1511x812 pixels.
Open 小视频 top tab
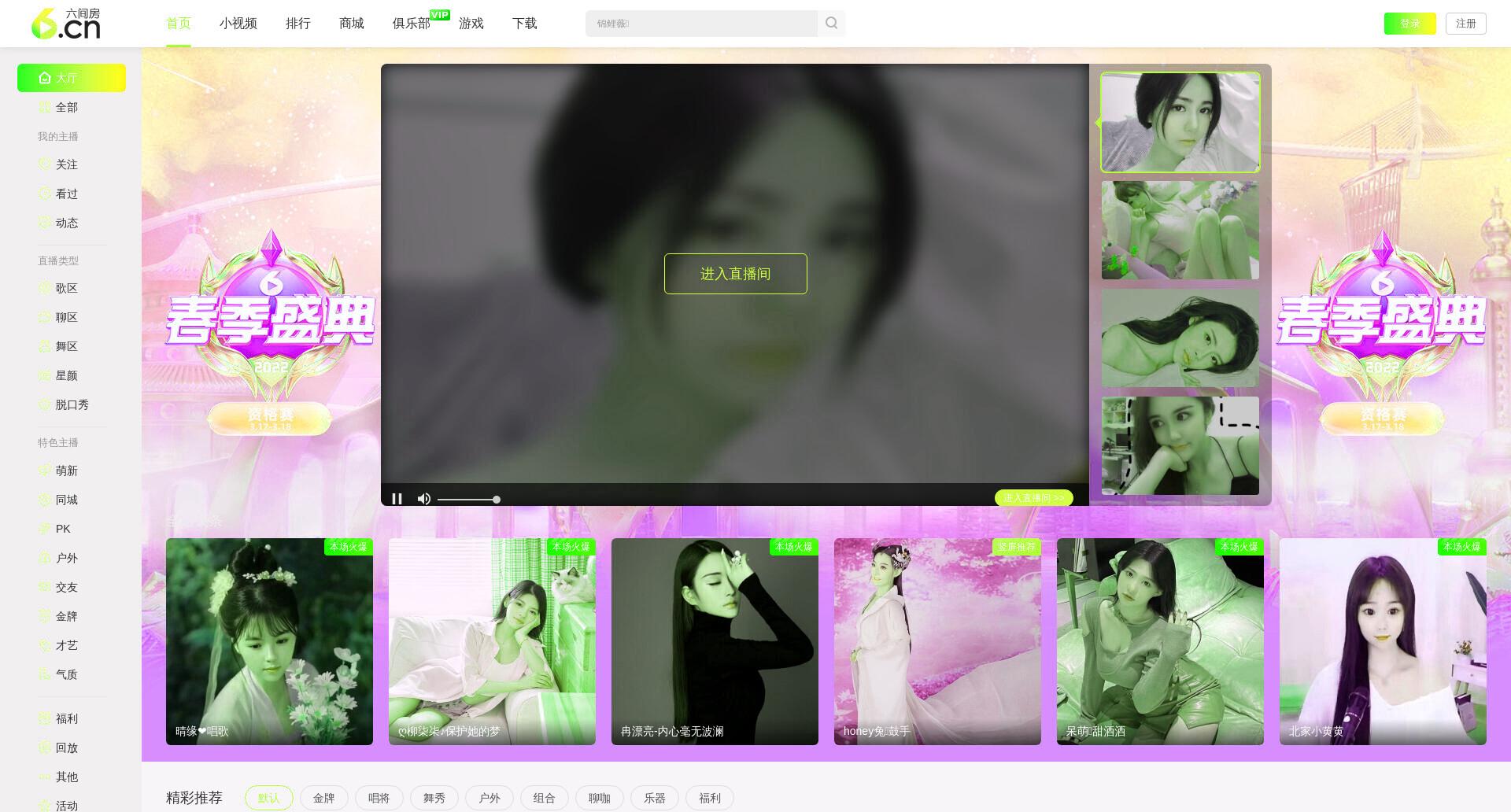tap(238, 24)
